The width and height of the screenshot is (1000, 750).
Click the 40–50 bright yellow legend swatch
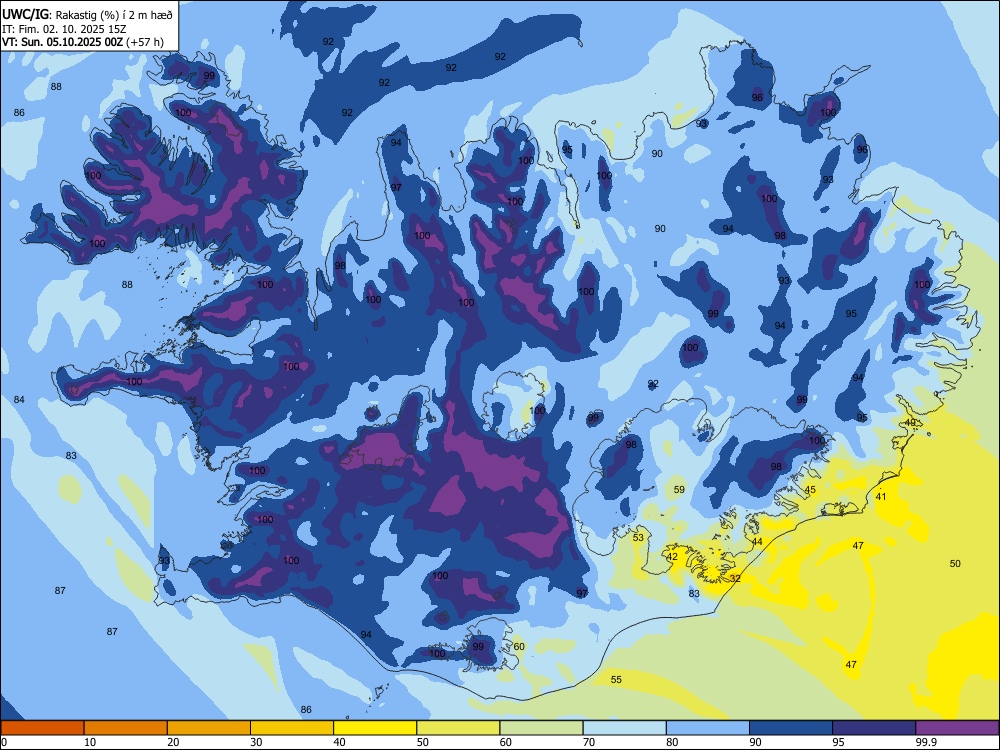pos(375,728)
